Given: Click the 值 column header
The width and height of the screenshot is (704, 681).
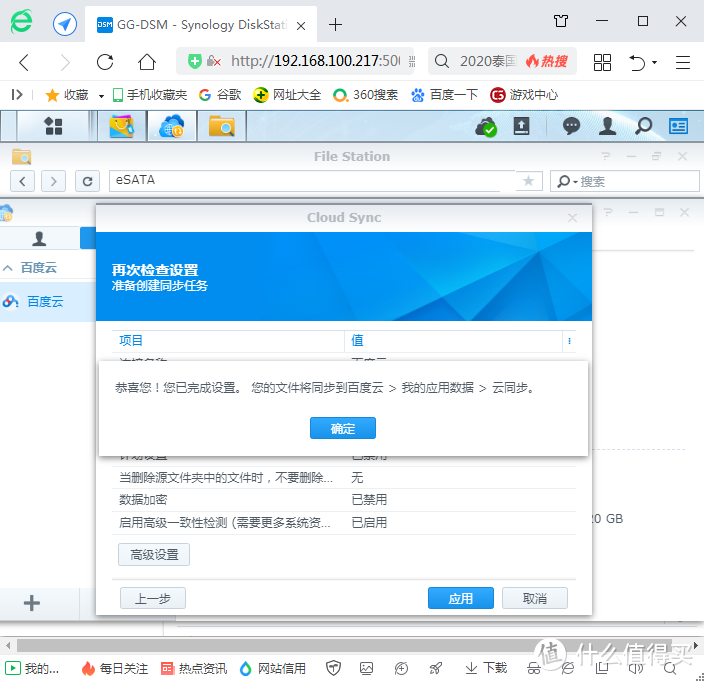Looking at the screenshot, I should coord(453,341).
